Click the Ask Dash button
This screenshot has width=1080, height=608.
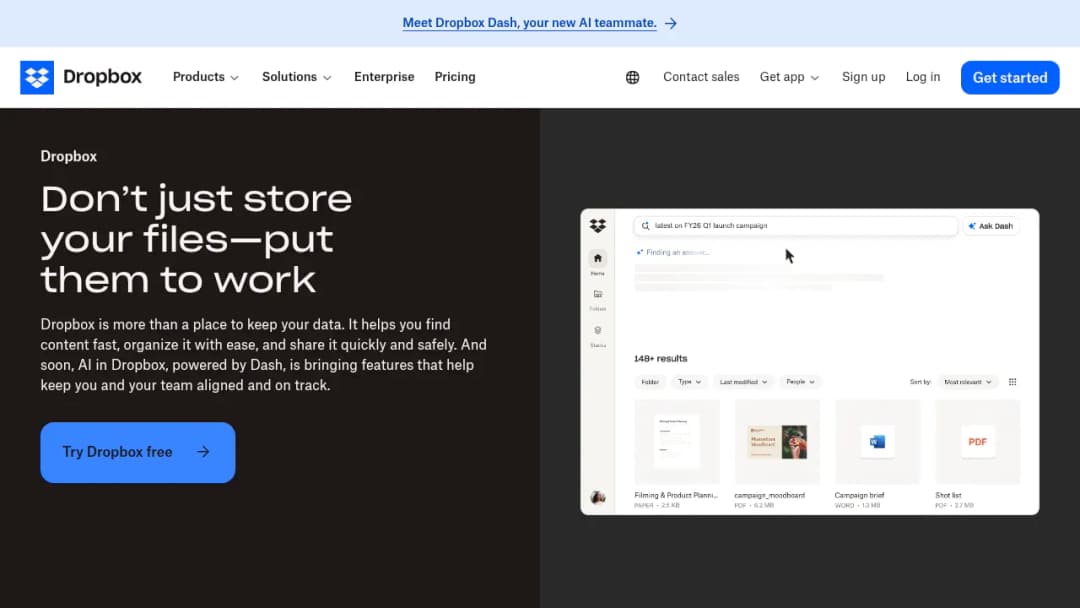[990, 226]
